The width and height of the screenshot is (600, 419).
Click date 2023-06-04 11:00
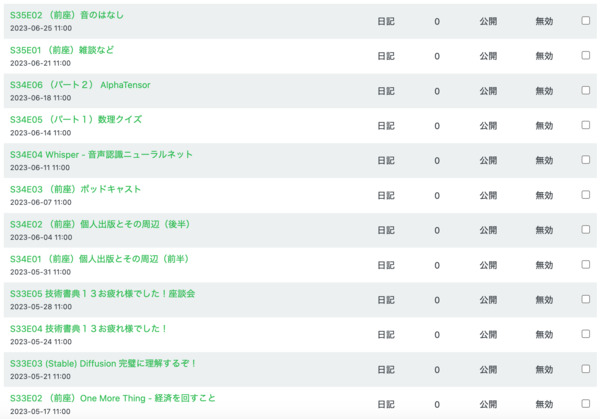tap(41, 237)
